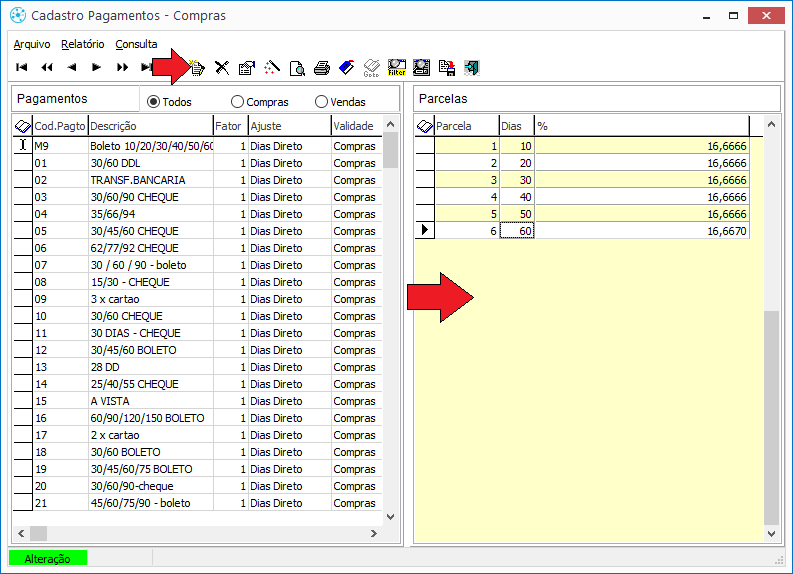Click the magic wand toolbar icon

coord(272,67)
